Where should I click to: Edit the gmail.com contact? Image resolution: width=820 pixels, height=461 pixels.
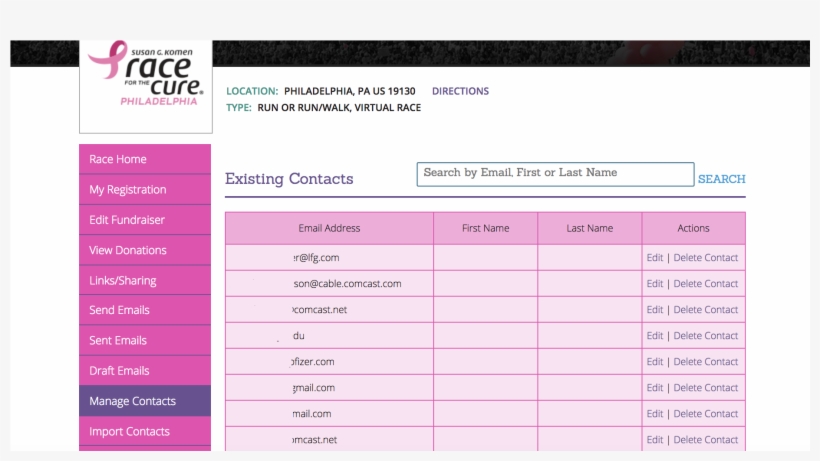click(655, 388)
